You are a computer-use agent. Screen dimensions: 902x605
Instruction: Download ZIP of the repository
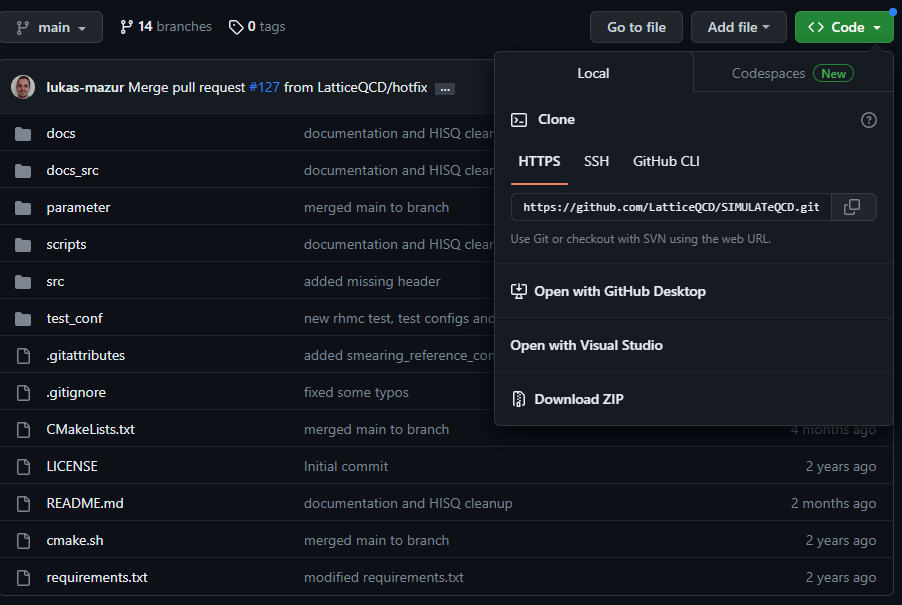point(694,399)
